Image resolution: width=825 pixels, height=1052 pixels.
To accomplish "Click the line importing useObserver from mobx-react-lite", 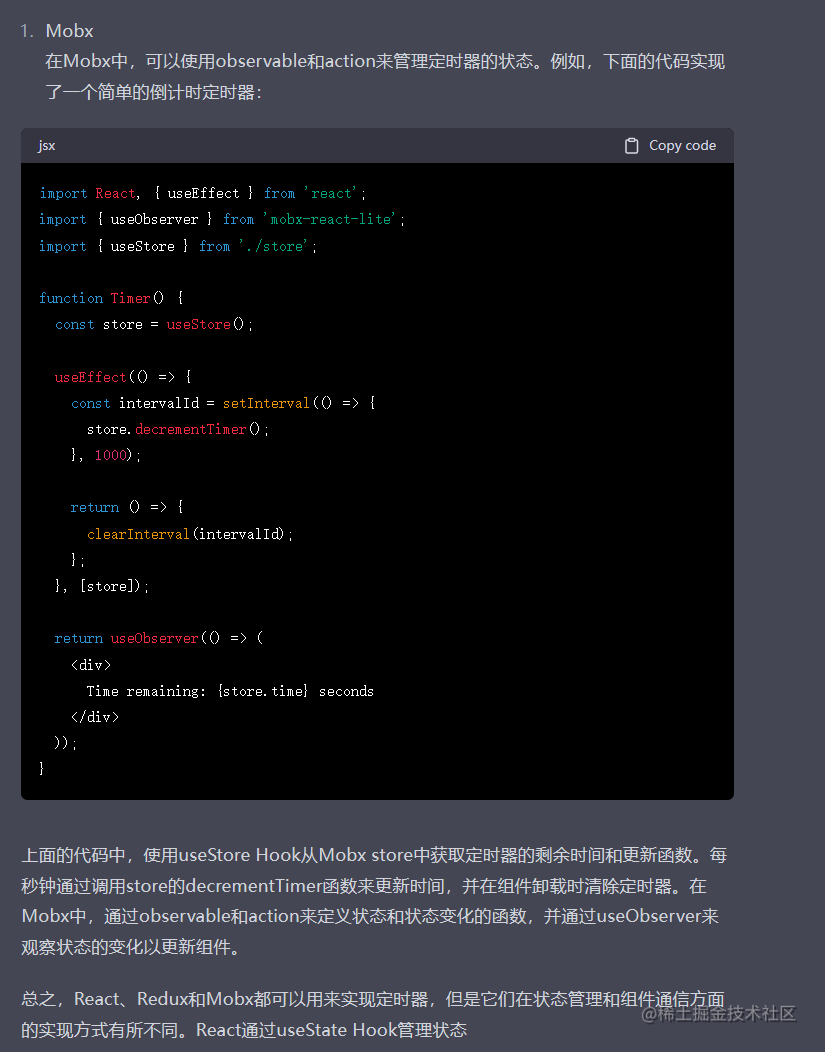I will tap(222, 219).
